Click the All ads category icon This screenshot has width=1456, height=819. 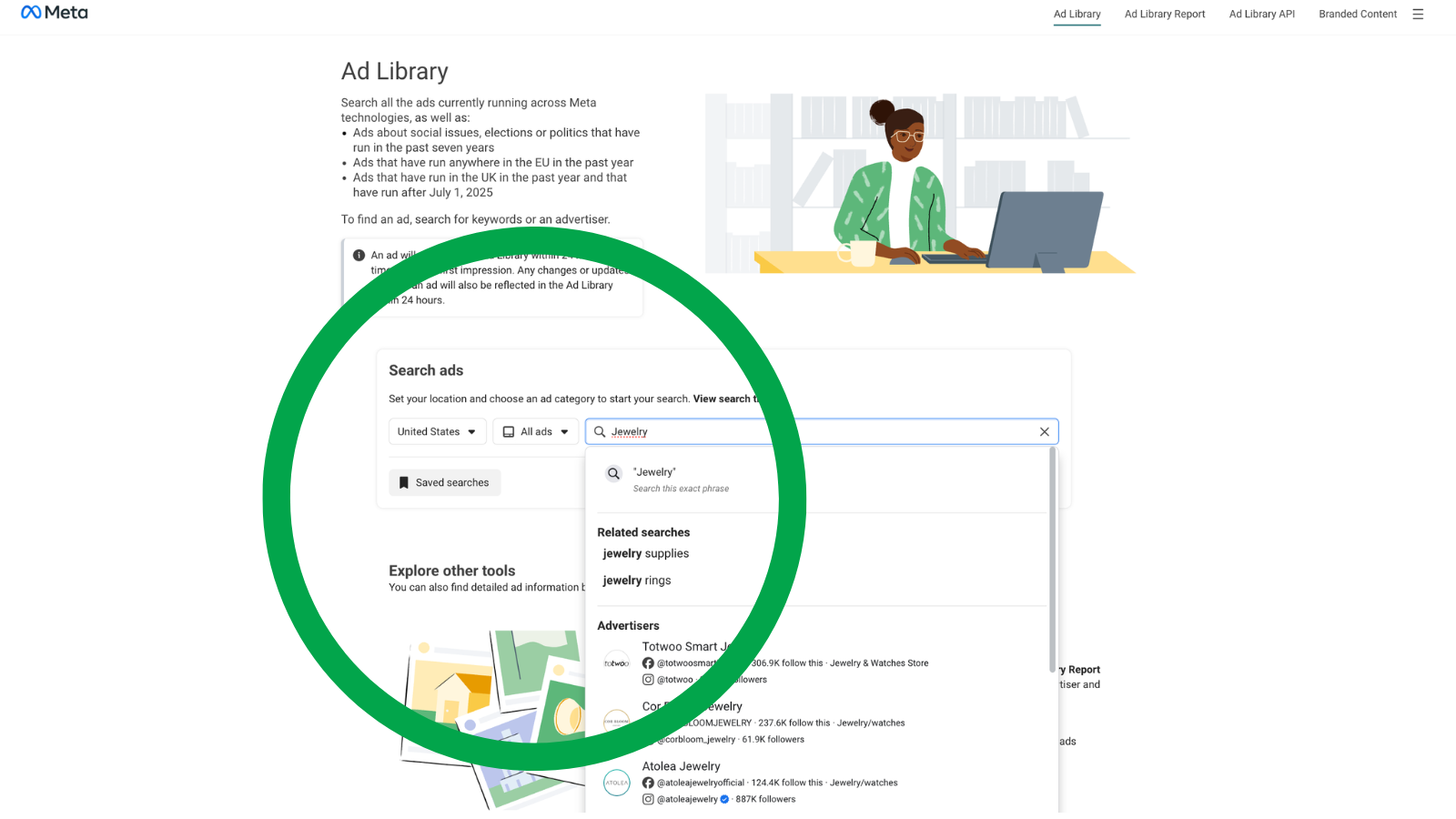(x=509, y=432)
